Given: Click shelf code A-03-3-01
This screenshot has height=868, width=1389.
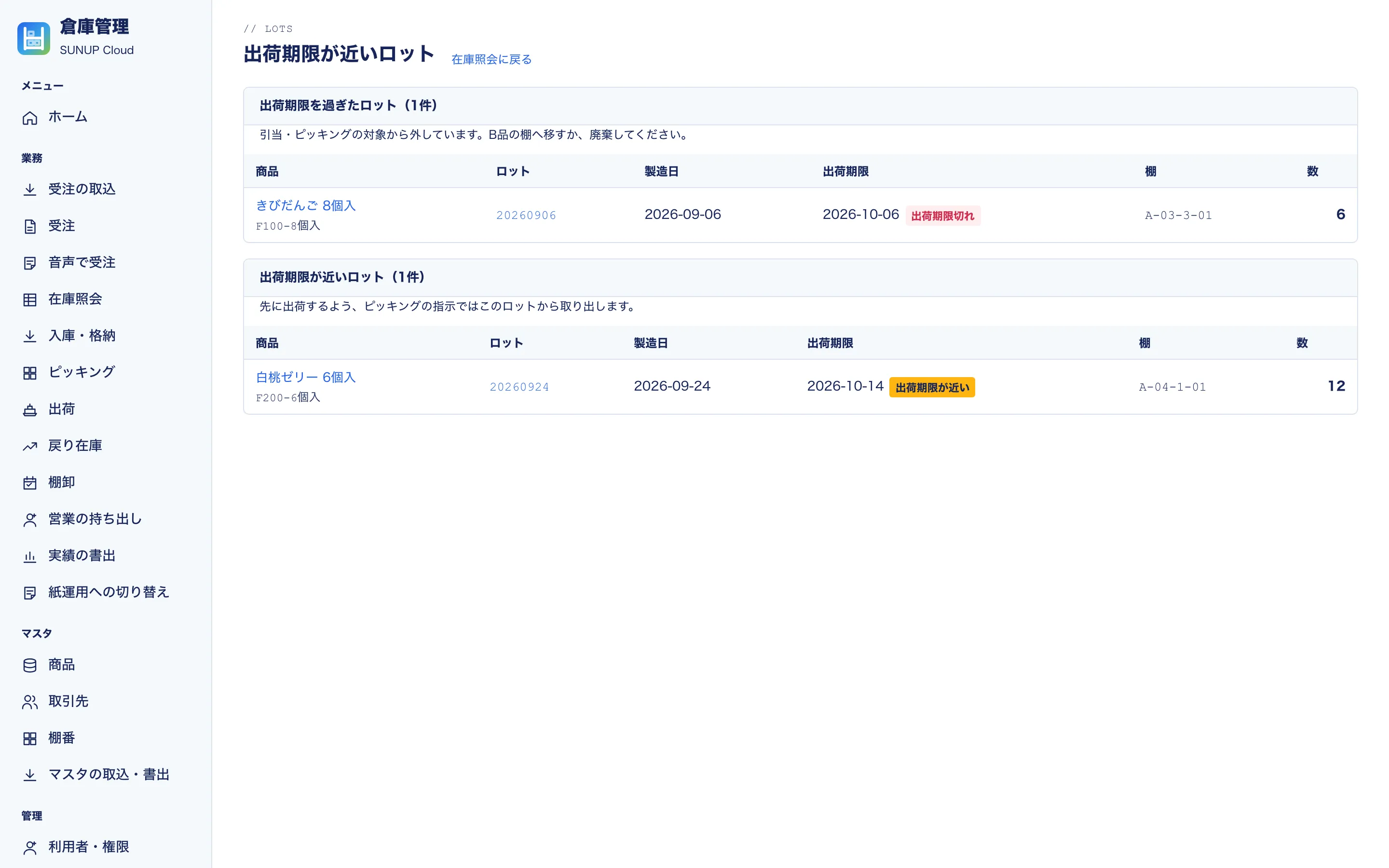Looking at the screenshot, I should point(1178,215).
